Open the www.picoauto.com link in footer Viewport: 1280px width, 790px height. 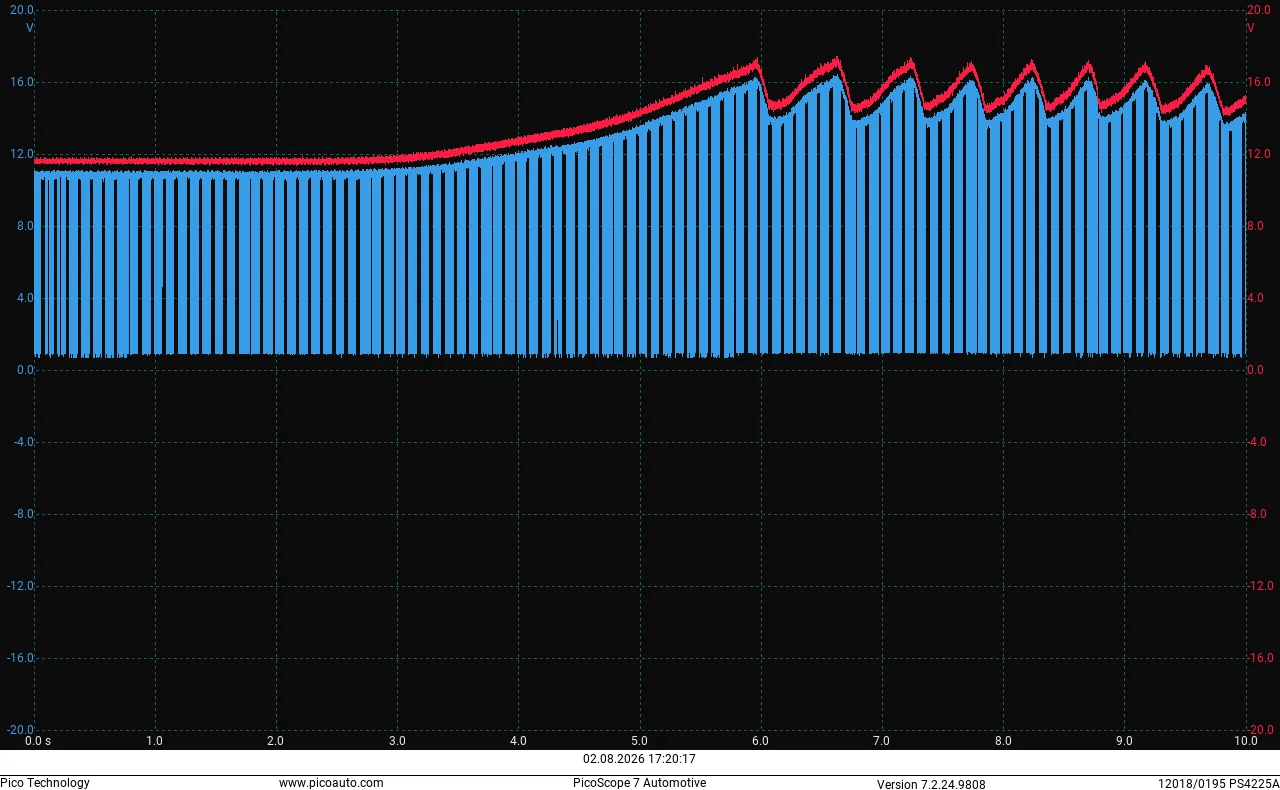click(330, 783)
